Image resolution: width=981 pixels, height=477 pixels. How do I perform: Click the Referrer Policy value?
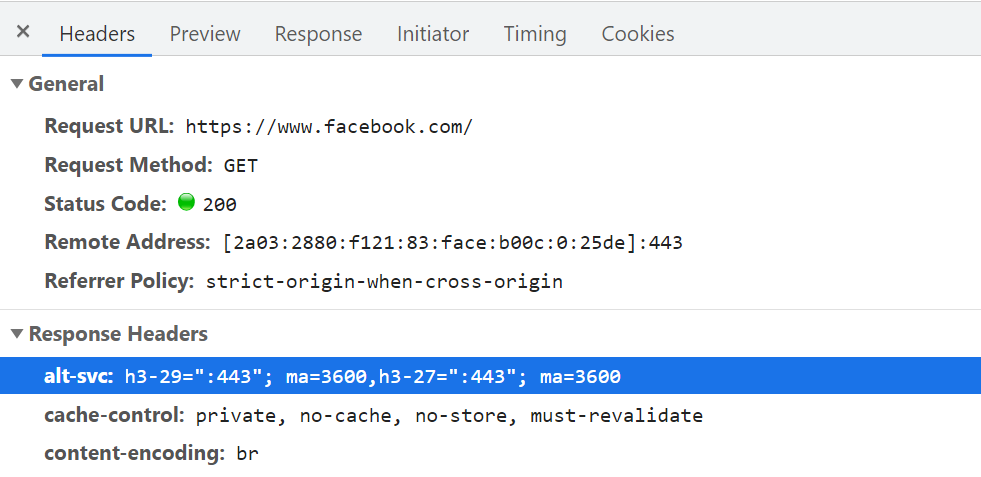click(384, 281)
